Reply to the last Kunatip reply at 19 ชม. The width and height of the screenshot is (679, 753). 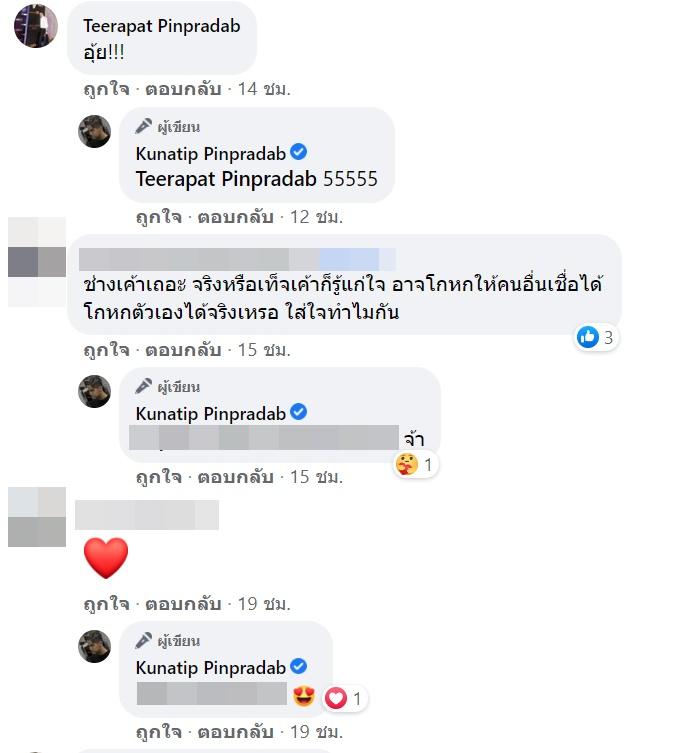pyautogui.click(x=235, y=732)
